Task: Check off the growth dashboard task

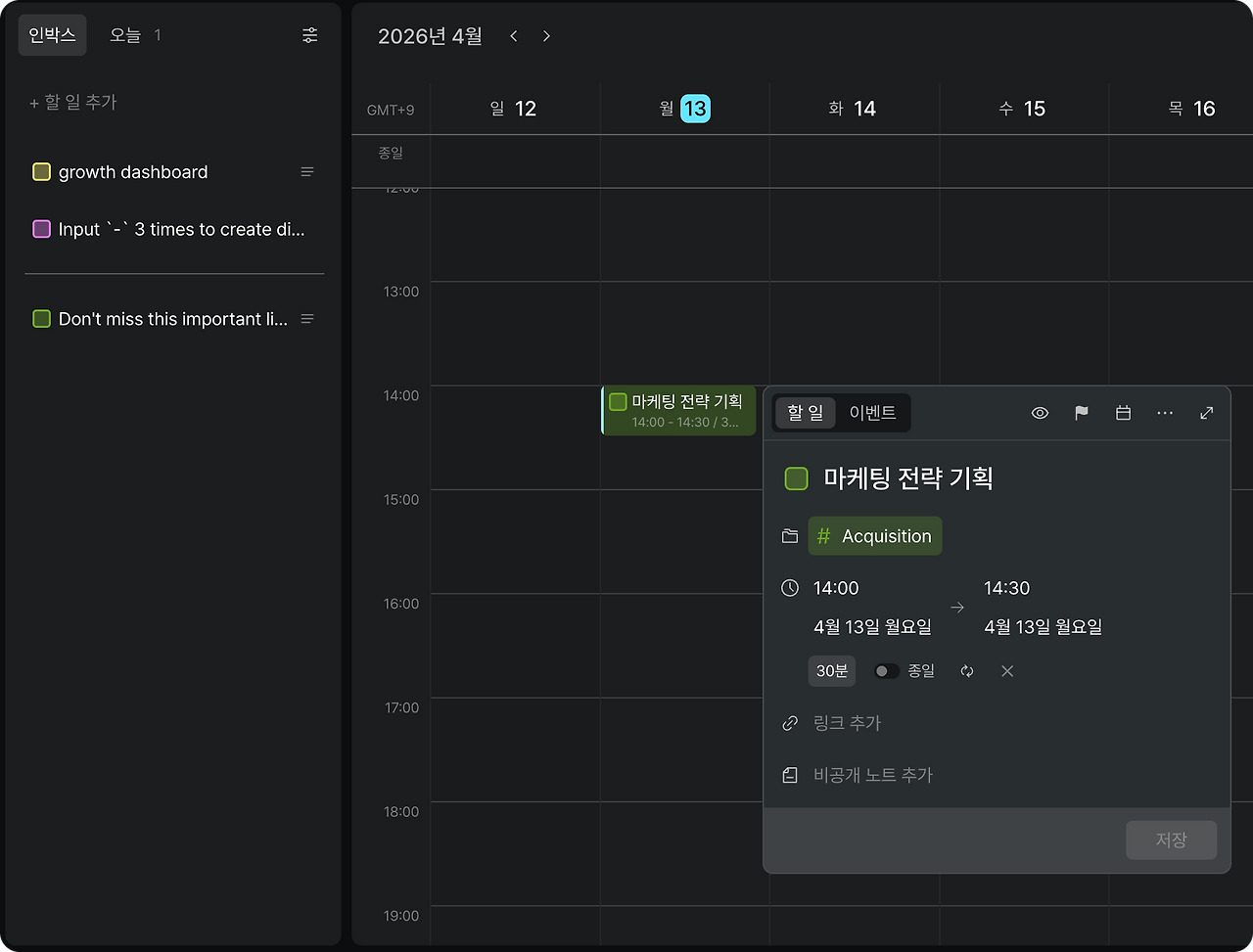Action: click(x=42, y=172)
